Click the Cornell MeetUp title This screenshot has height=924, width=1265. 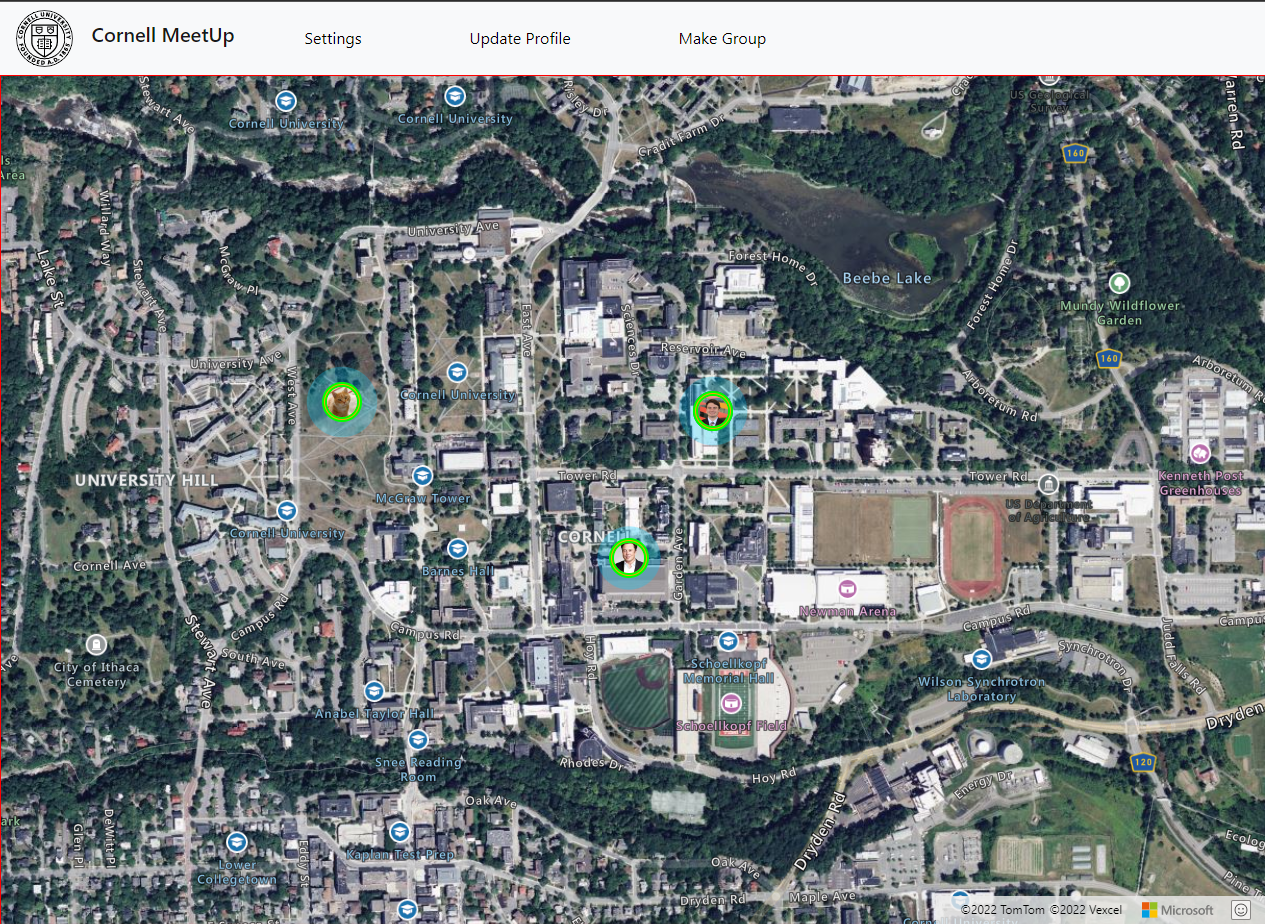[163, 36]
